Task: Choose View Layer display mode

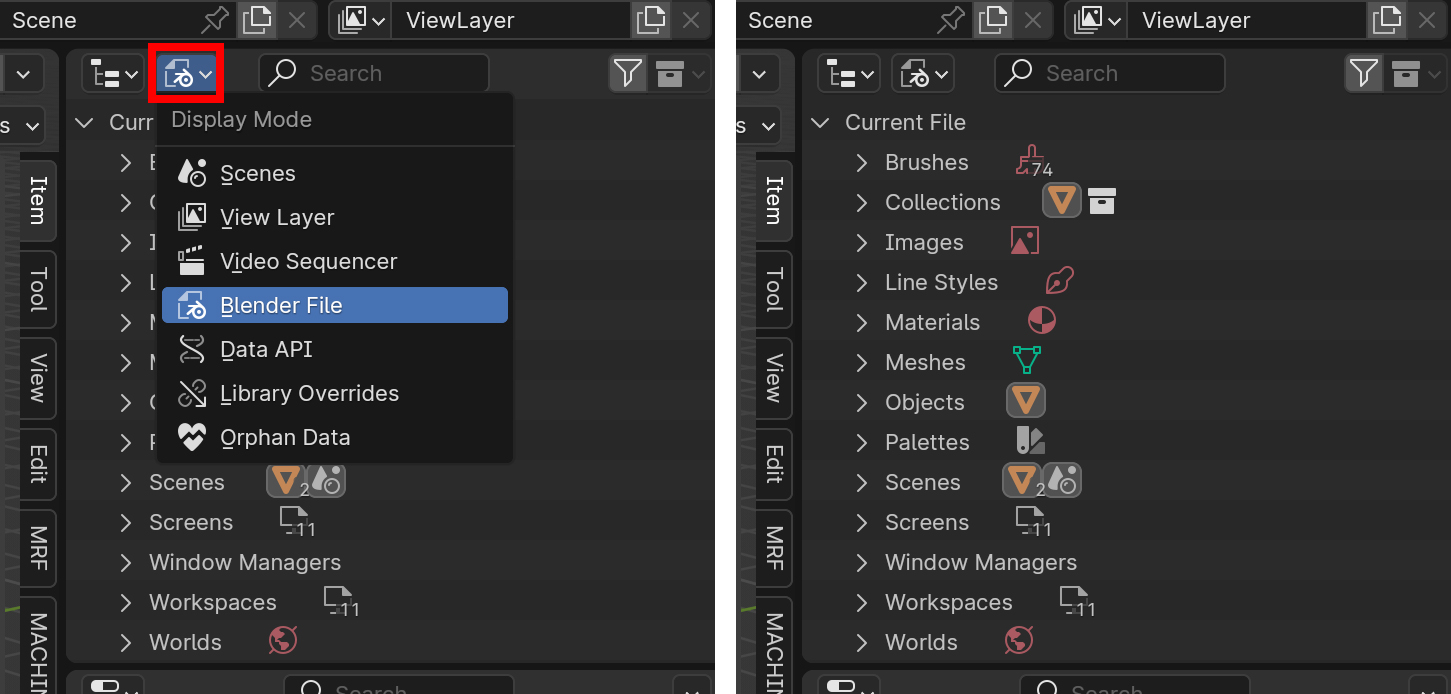Action: pyautogui.click(x=335, y=217)
